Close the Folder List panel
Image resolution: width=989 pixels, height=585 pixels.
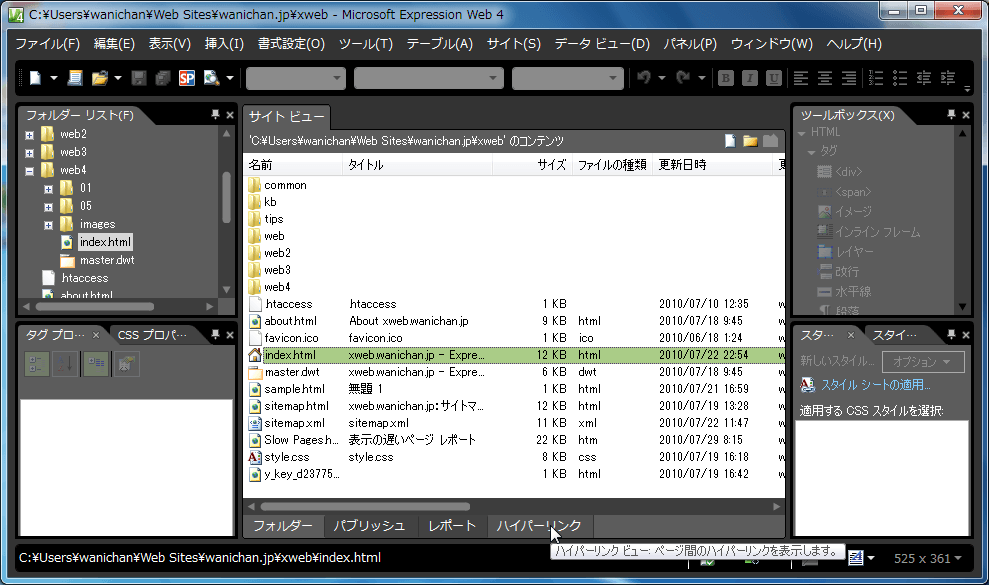pos(230,115)
